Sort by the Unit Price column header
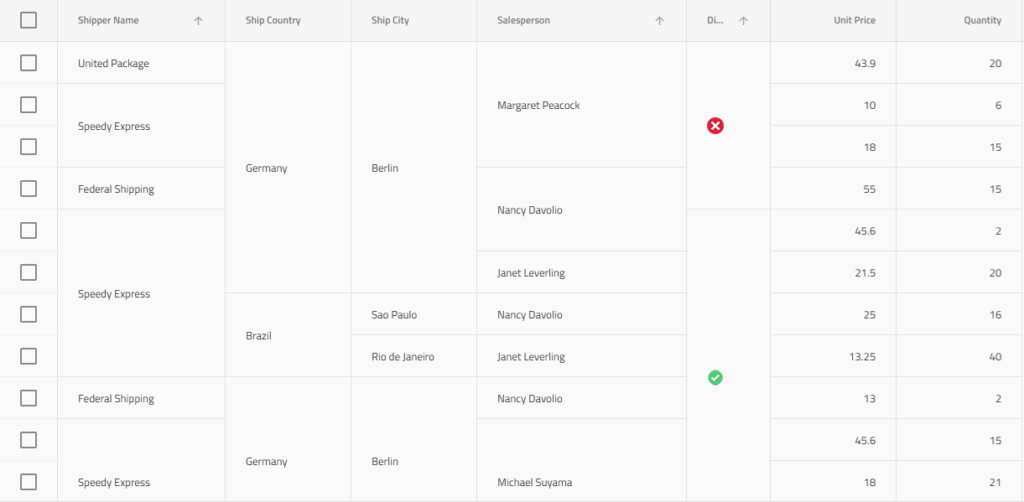This screenshot has height=502, width=1024. coord(854,21)
